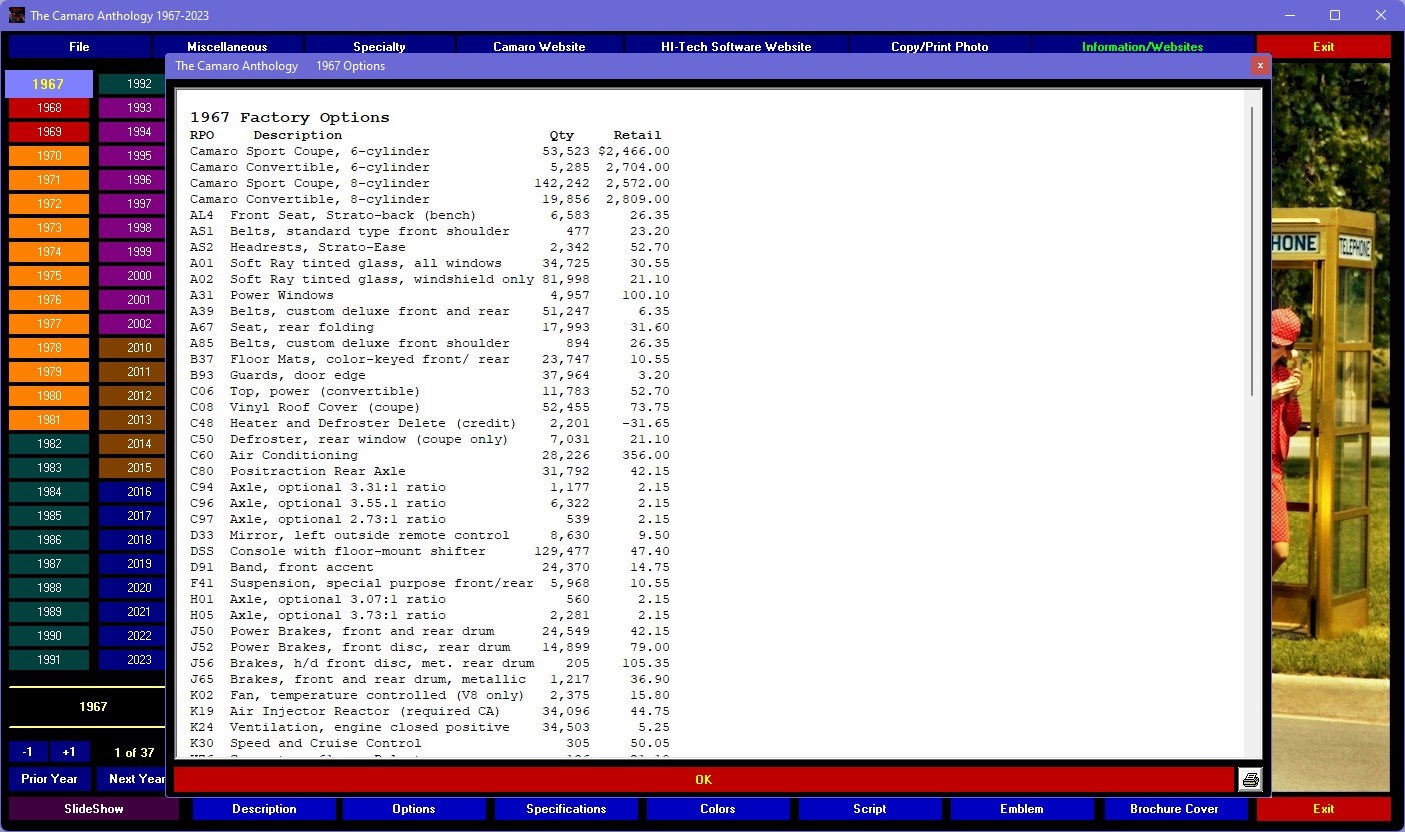Select year 2023

(132, 660)
